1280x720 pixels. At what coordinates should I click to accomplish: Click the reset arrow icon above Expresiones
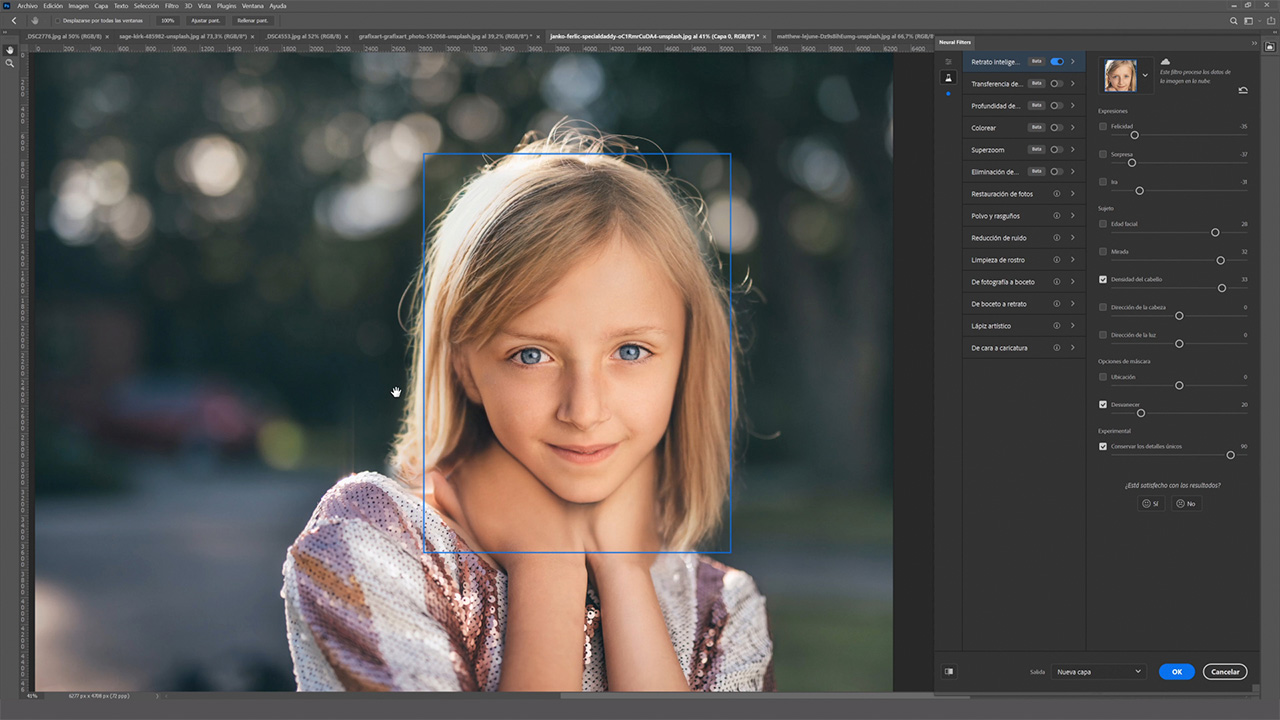[x=1243, y=89]
